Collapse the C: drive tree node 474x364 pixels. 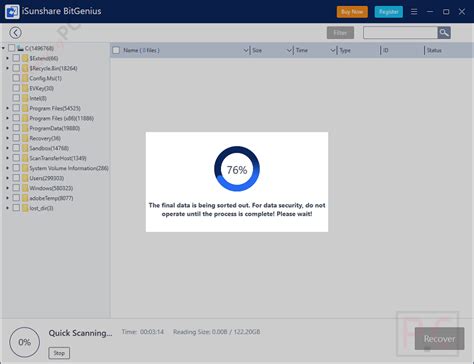[x=3, y=48]
